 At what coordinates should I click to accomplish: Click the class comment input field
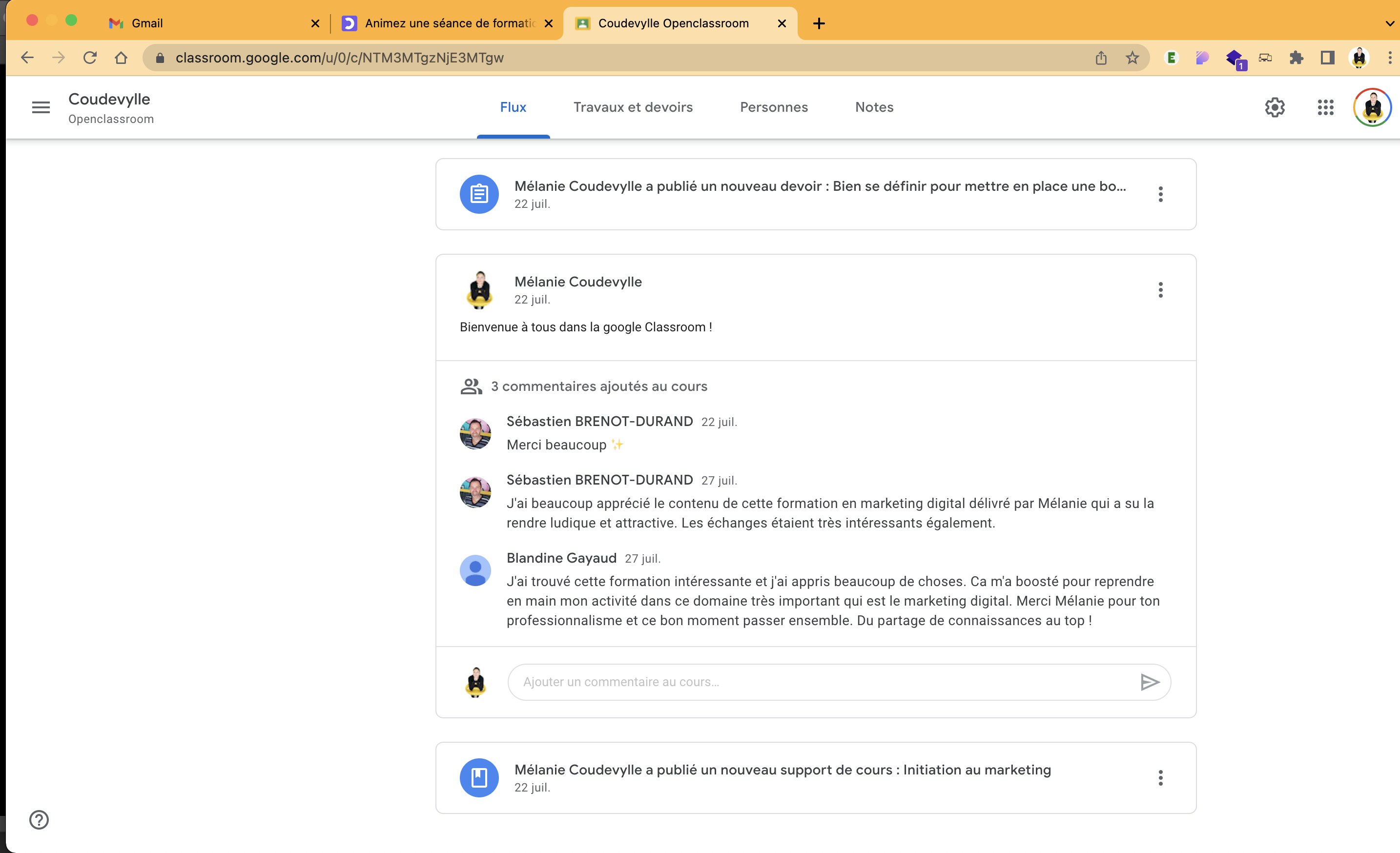[x=818, y=682]
